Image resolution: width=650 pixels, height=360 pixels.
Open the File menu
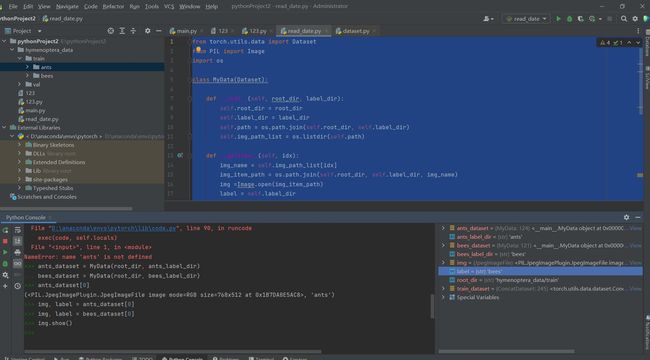point(13,6)
